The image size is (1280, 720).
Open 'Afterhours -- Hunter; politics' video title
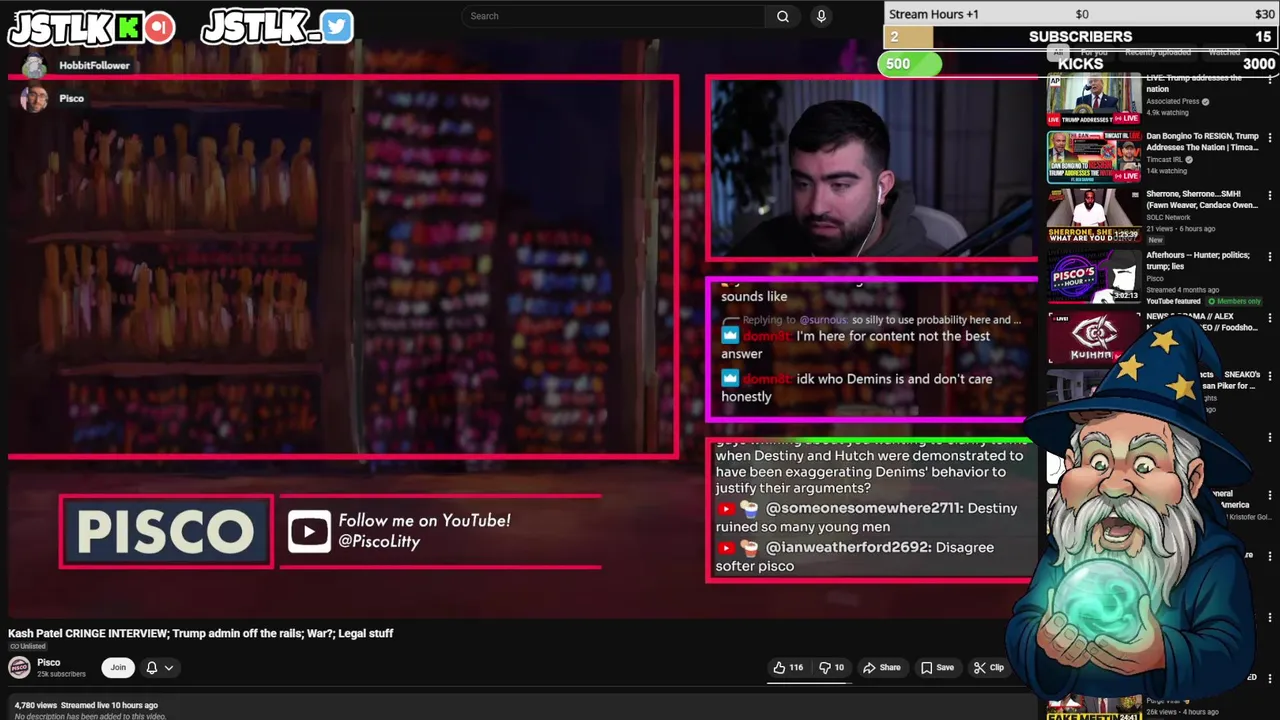(x=1198, y=261)
